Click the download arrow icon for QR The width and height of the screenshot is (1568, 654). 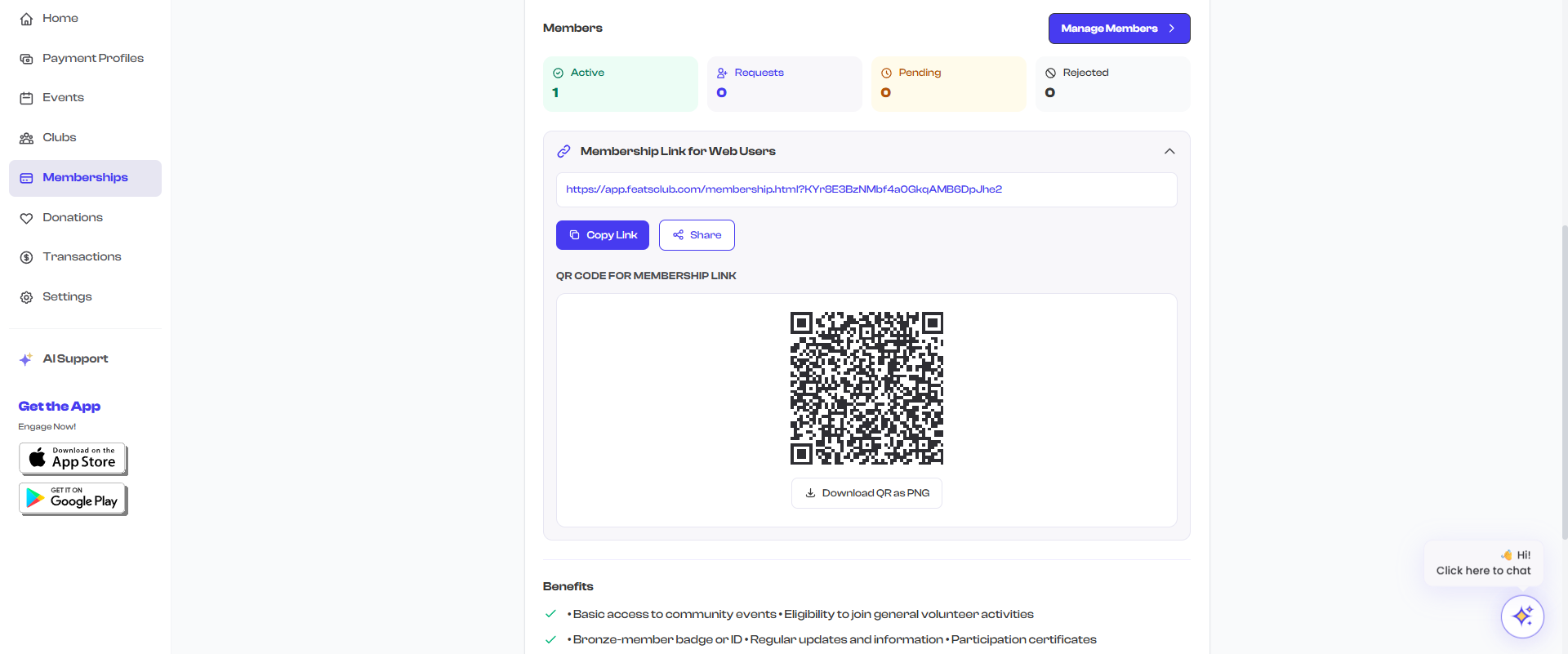(x=810, y=493)
